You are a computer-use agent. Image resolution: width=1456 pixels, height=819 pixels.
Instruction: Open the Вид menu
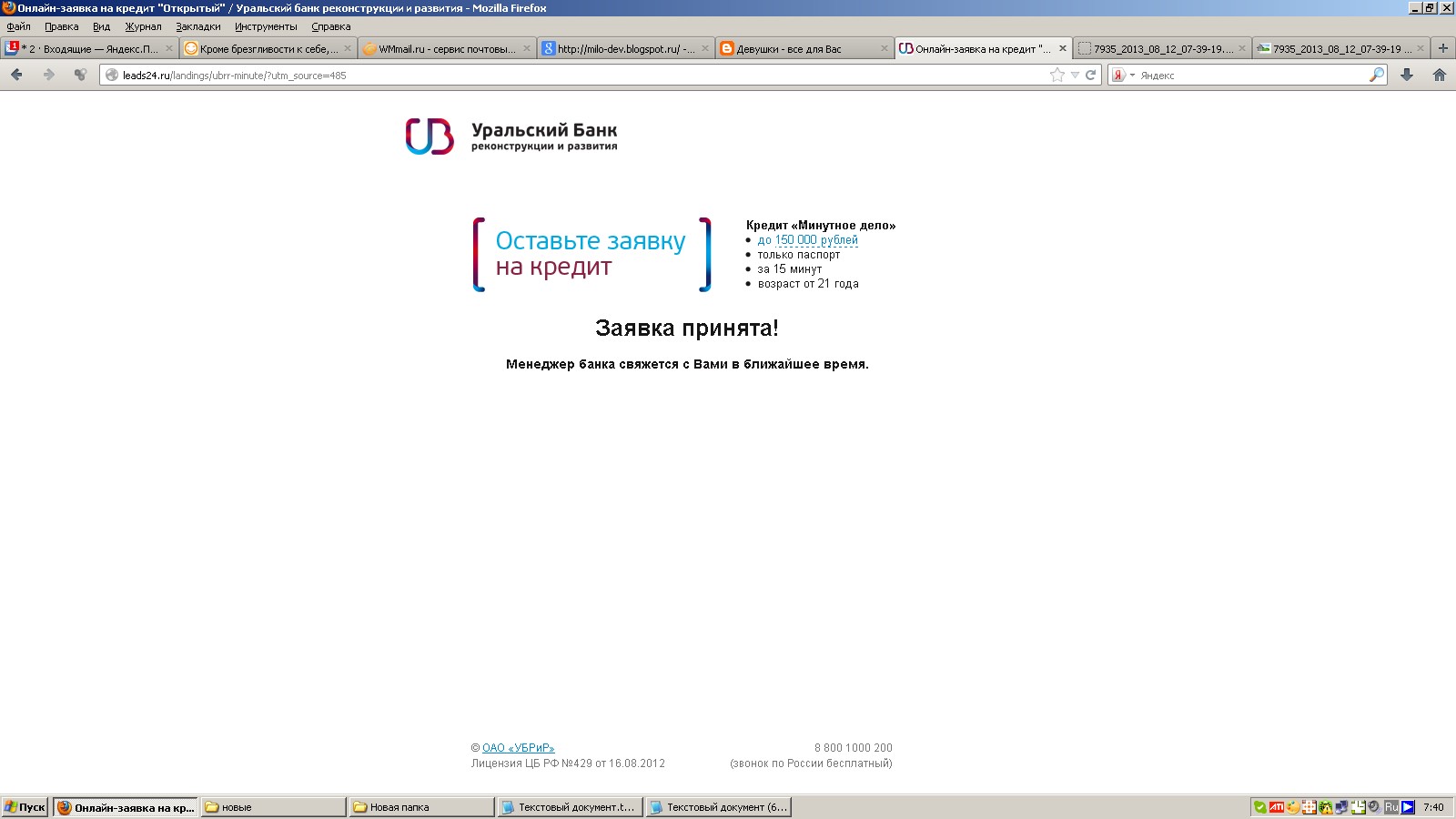[101, 26]
